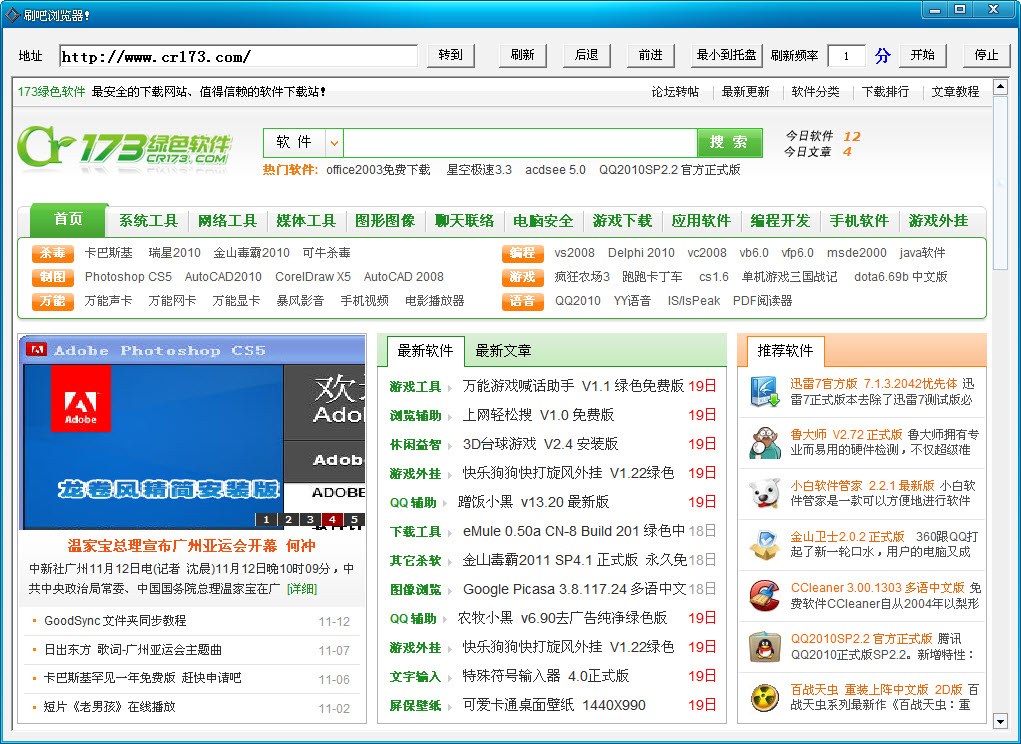This screenshot has width=1021, height=744.
Task: Select banner slide number 5
Action: tap(354, 519)
